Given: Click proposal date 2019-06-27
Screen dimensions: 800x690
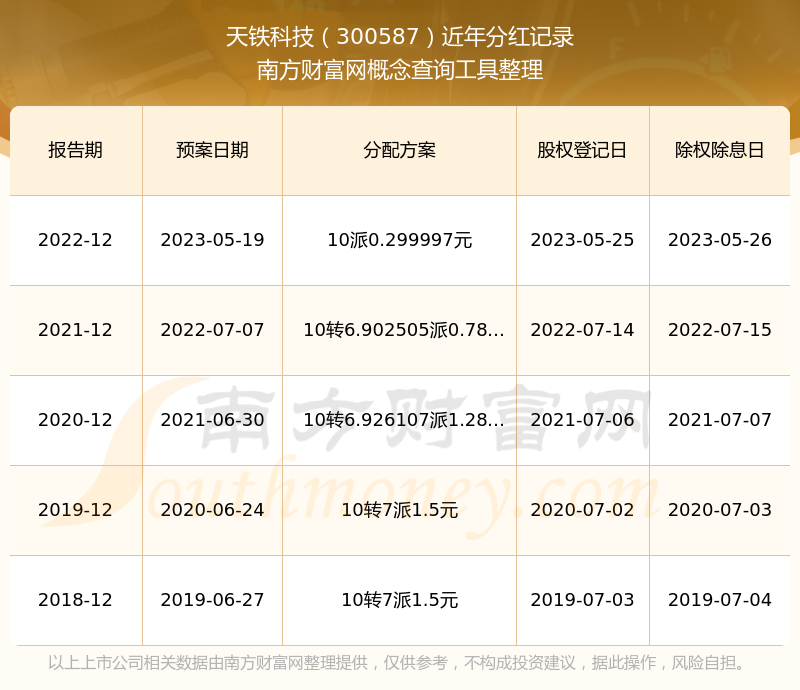Looking at the screenshot, I should tap(212, 599).
